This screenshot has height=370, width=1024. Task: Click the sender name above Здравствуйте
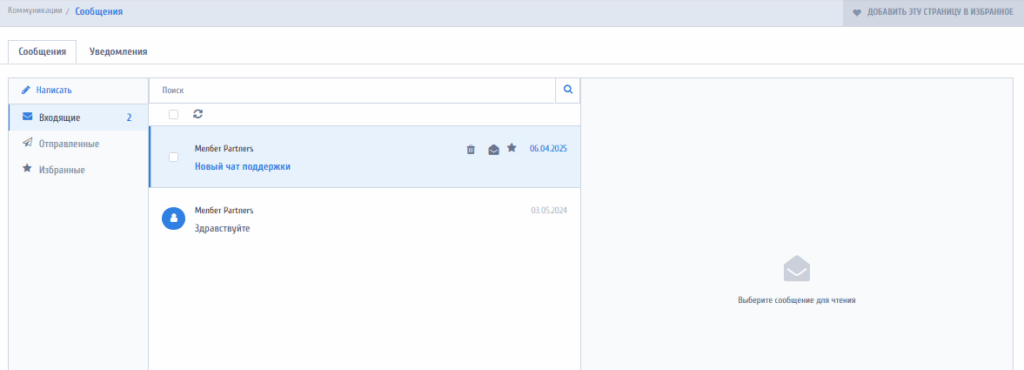(x=224, y=210)
